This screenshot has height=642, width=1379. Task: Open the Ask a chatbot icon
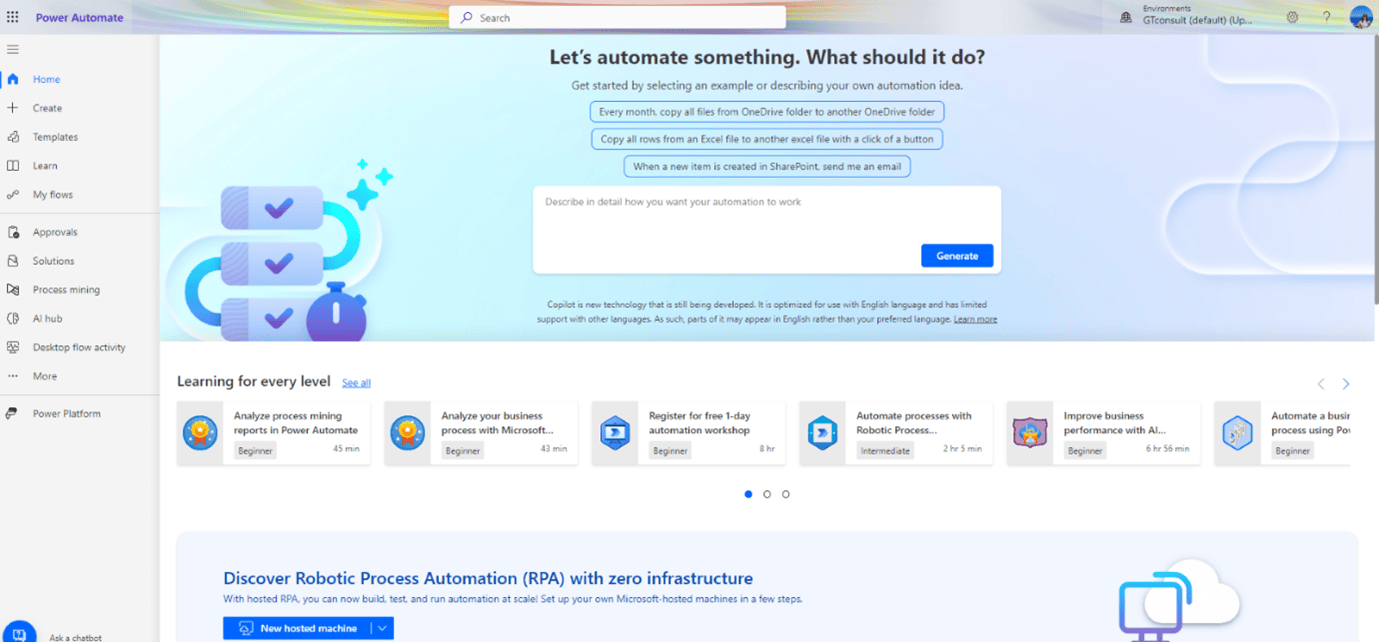(x=20, y=633)
